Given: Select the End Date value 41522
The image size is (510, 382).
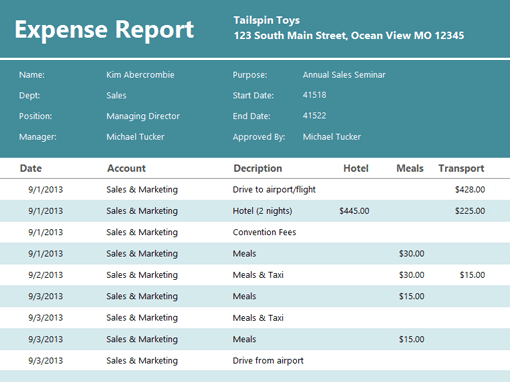Looking at the screenshot, I should pos(314,116).
